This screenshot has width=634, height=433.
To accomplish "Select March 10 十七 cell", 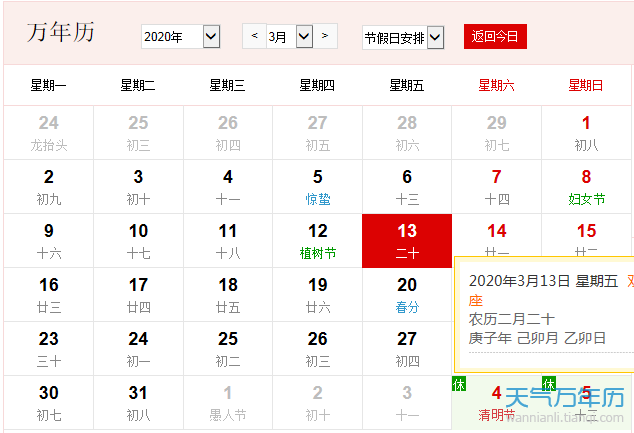I will (x=138, y=241).
